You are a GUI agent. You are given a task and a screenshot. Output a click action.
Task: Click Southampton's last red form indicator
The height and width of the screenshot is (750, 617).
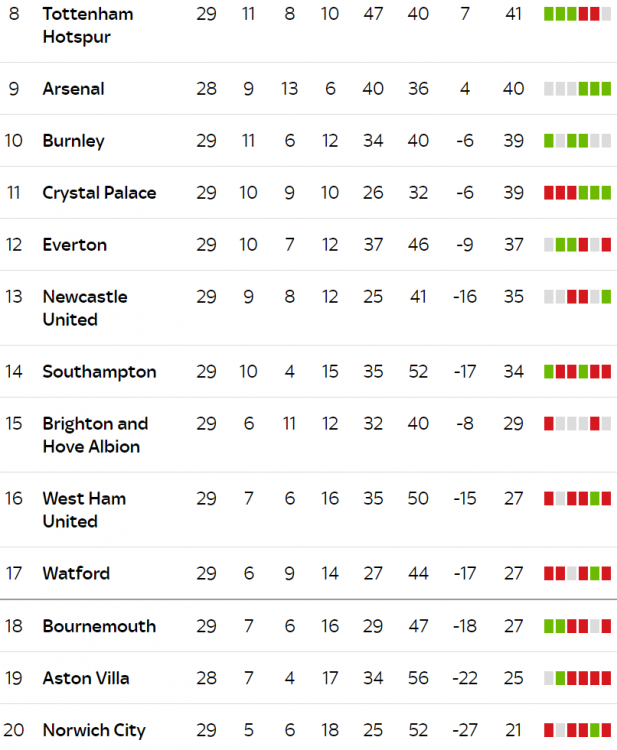click(606, 372)
